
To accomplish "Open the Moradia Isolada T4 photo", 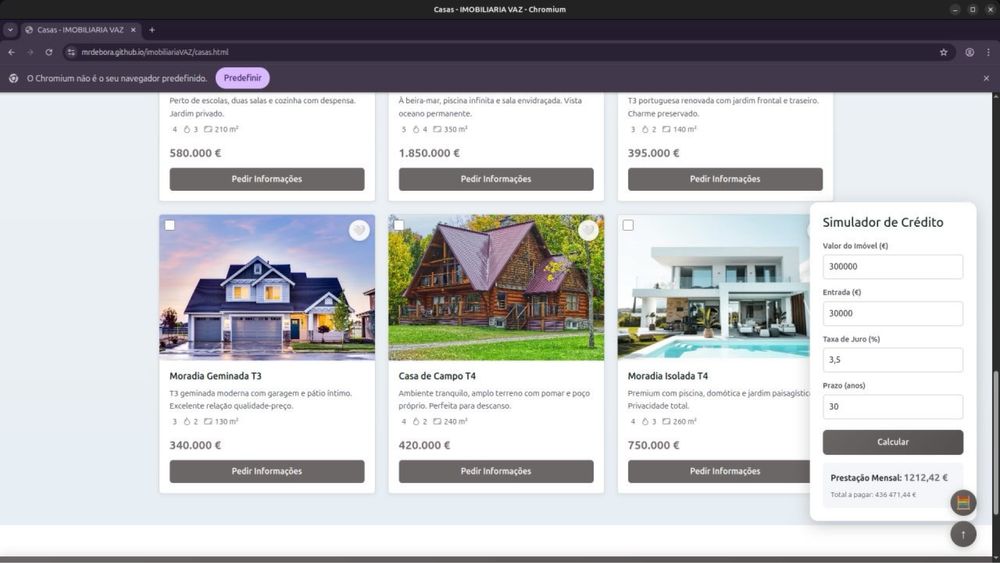I will tap(714, 288).
